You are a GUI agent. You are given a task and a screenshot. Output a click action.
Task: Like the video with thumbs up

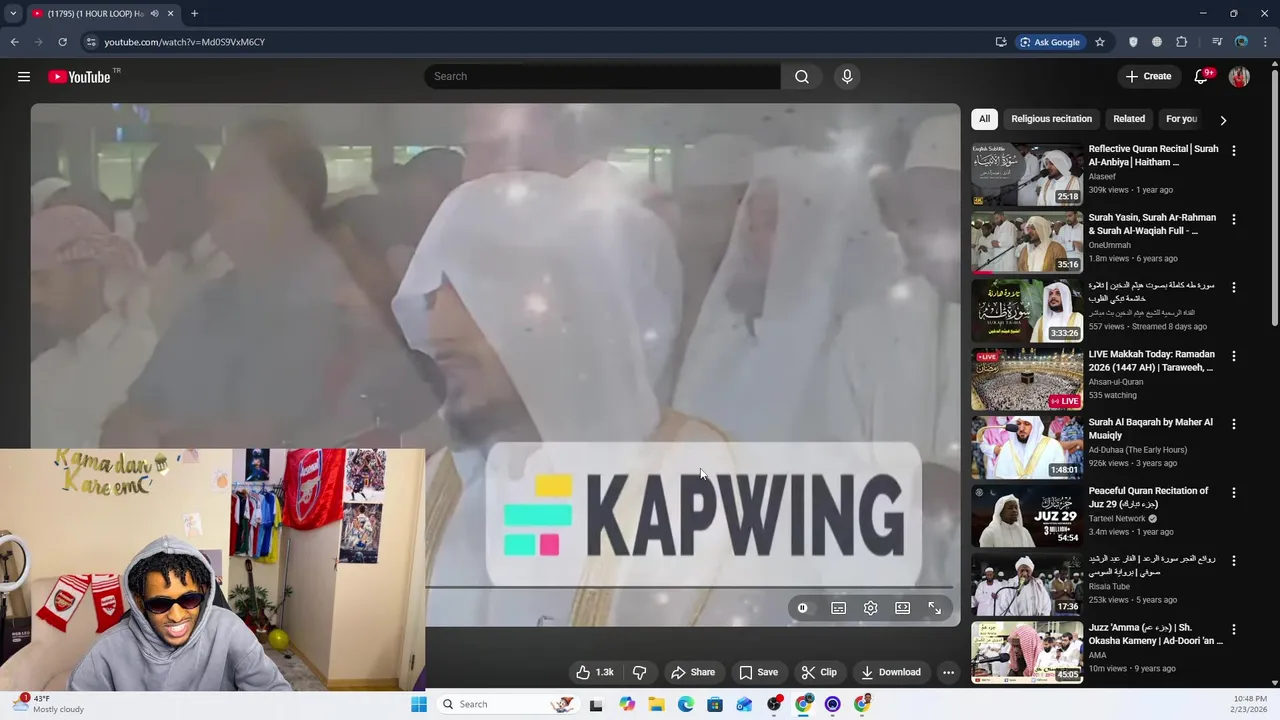[595, 672]
